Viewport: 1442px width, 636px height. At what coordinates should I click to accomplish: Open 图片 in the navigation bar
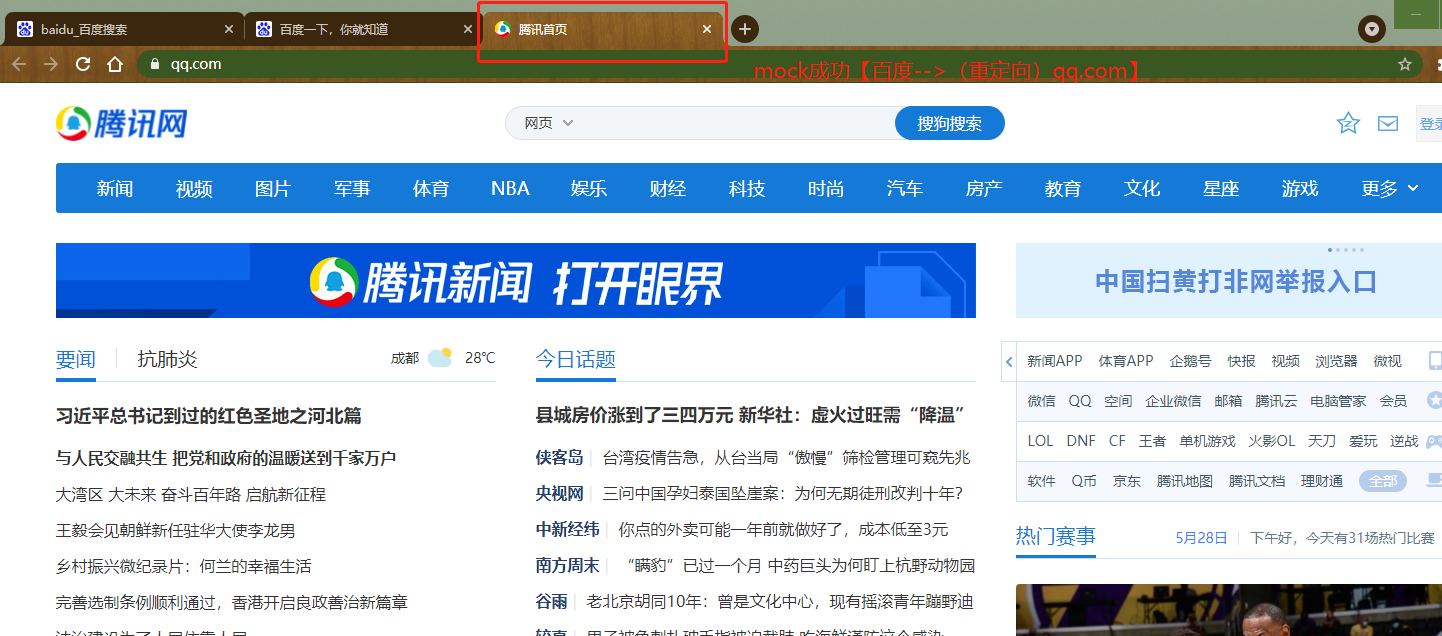(273, 188)
